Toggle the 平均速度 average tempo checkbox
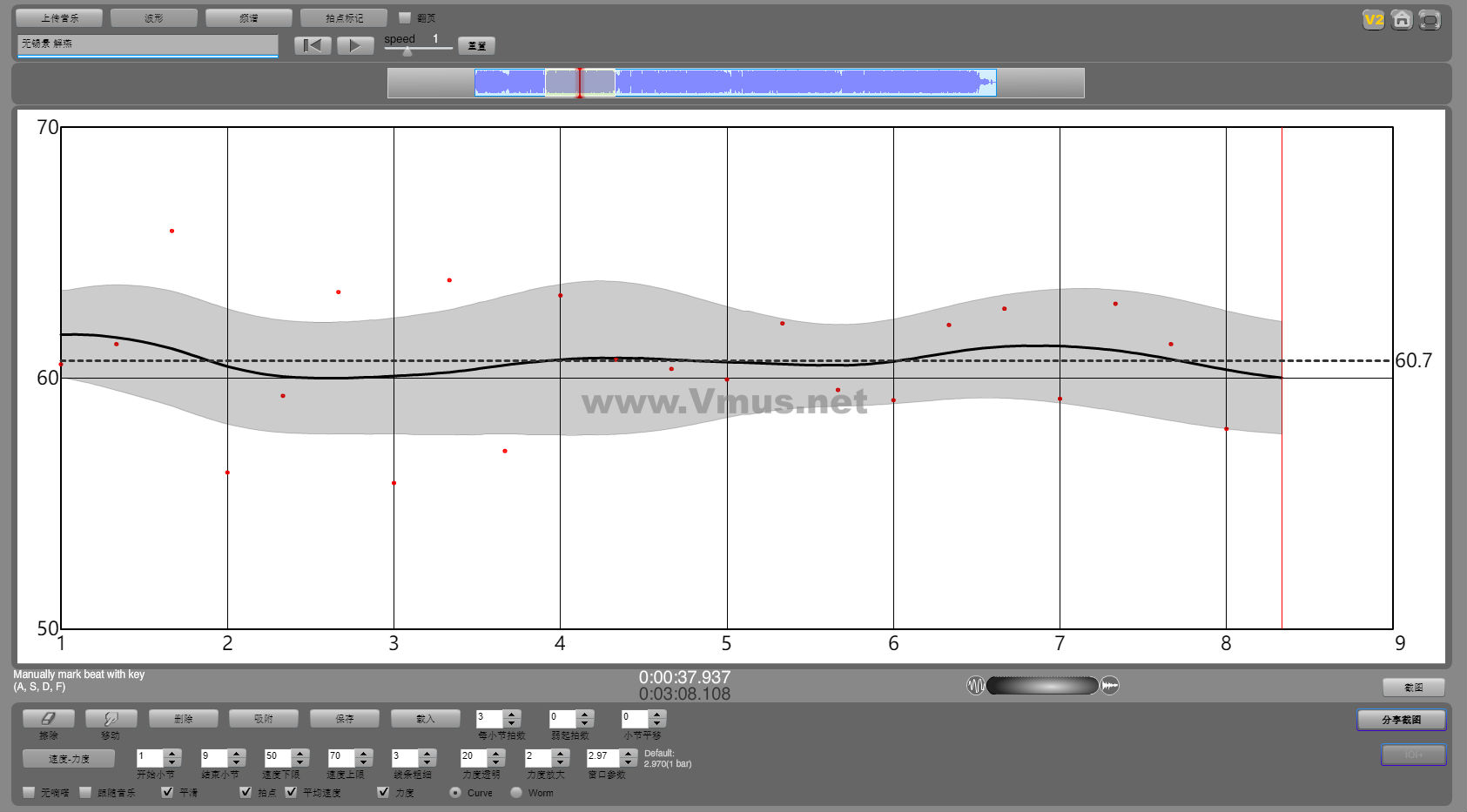 click(291, 792)
